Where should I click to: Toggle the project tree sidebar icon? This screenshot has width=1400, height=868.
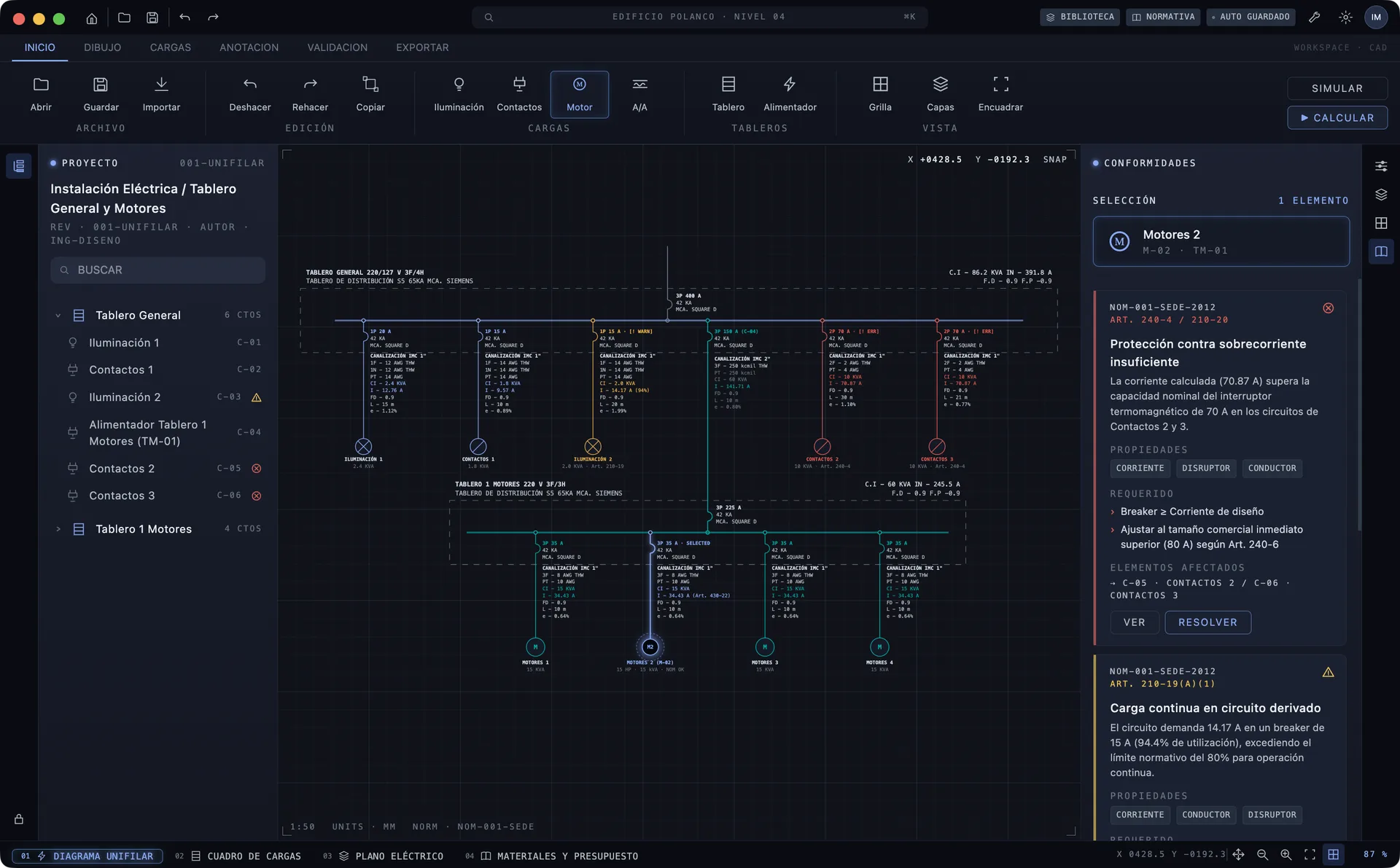[x=19, y=166]
